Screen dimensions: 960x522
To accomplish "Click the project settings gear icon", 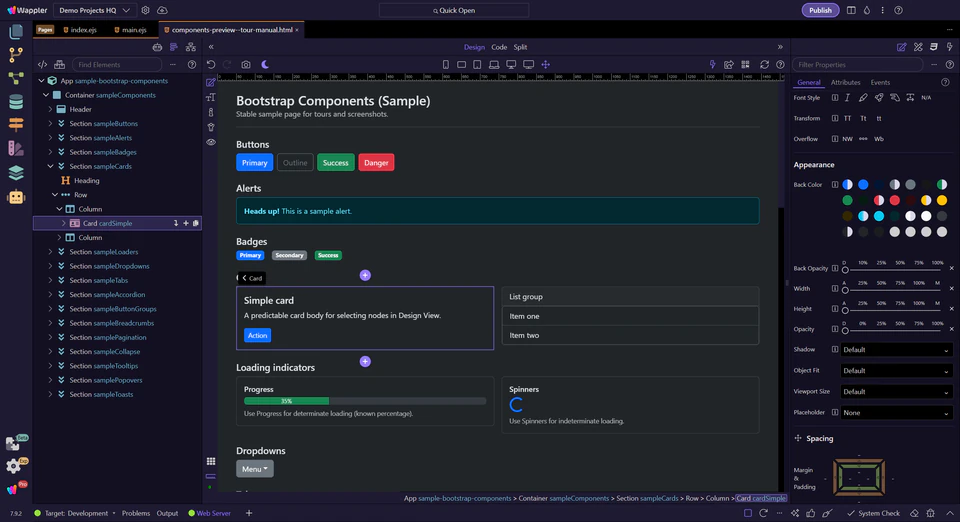I will [x=145, y=10].
